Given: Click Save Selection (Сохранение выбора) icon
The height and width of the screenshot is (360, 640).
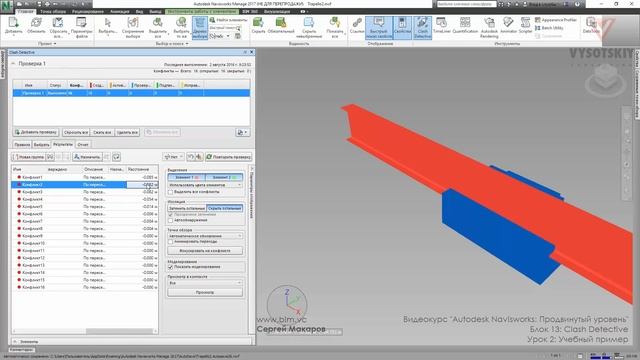Looking at the screenshot, I should [x=133, y=23].
